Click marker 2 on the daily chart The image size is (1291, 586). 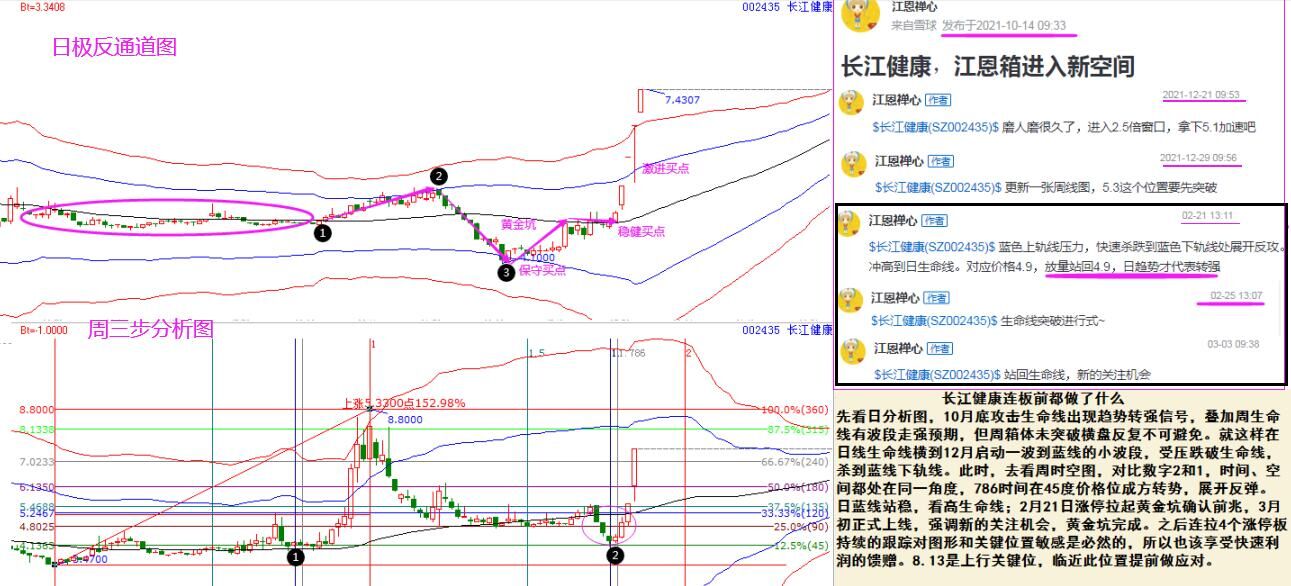[x=439, y=176]
